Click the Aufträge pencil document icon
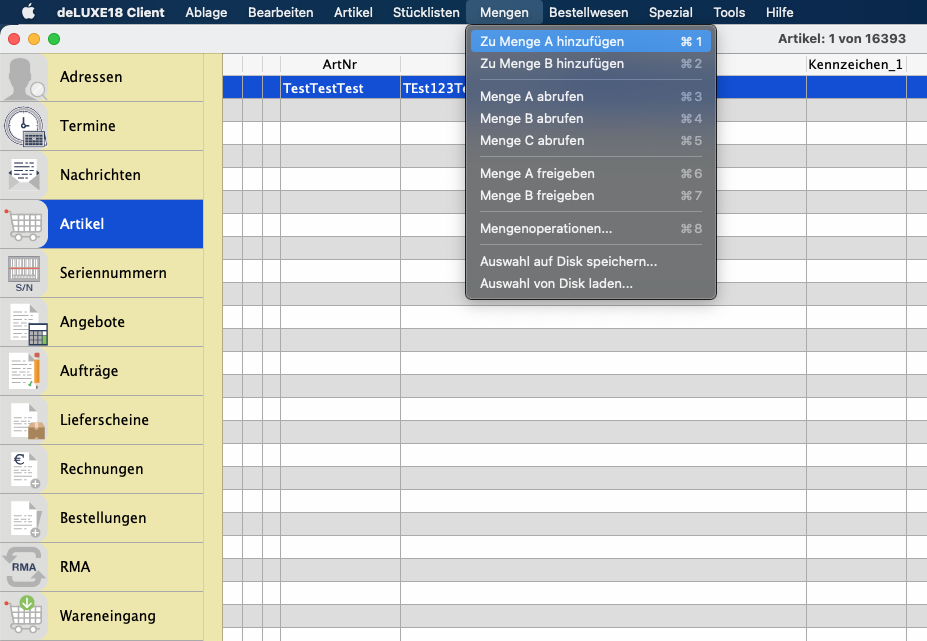927x641 pixels. 25,371
